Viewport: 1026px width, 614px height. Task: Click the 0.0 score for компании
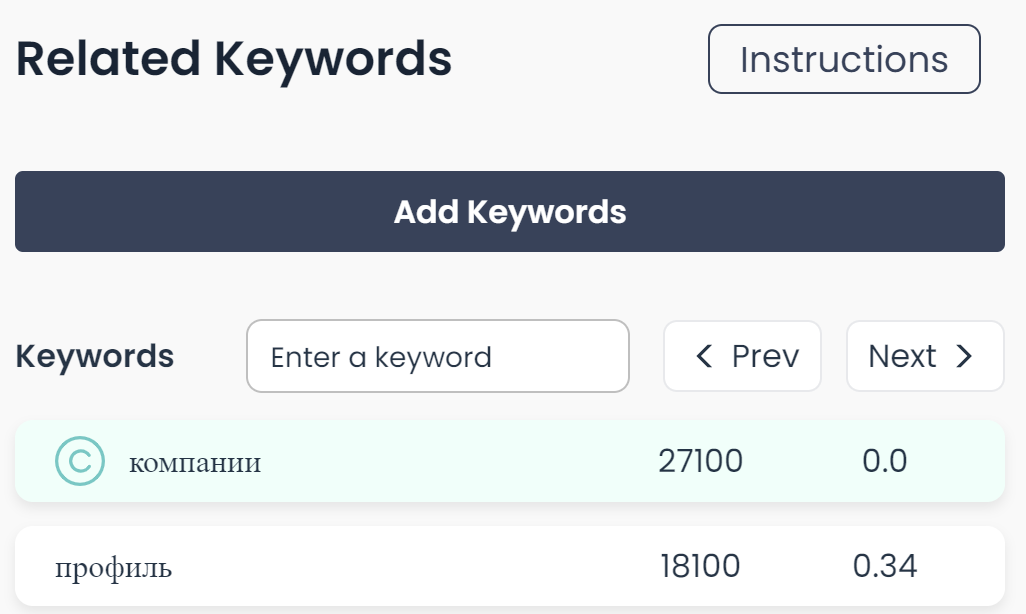click(x=884, y=461)
